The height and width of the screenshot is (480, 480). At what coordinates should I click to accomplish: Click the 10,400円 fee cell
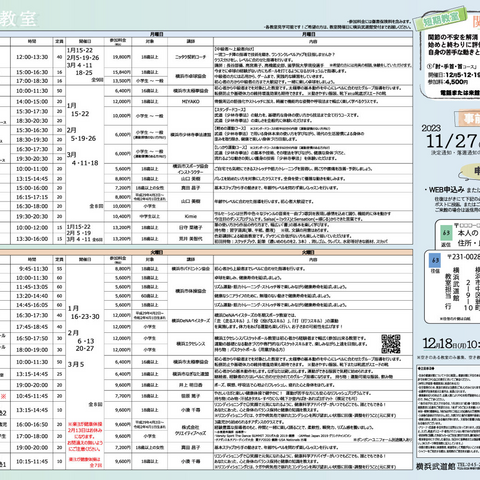click(118, 216)
